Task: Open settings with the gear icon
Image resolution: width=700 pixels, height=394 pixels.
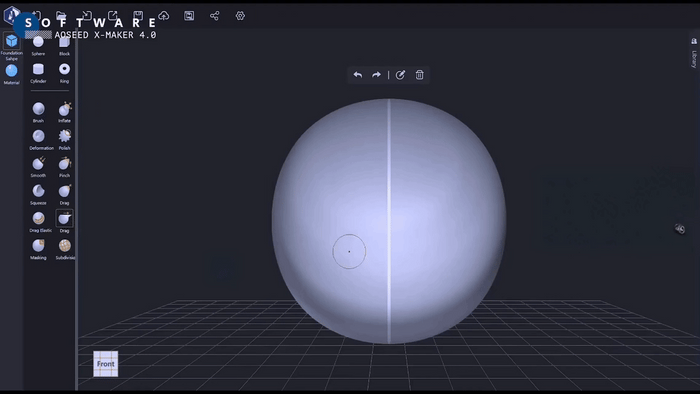Action: click(x=240, y=16)
